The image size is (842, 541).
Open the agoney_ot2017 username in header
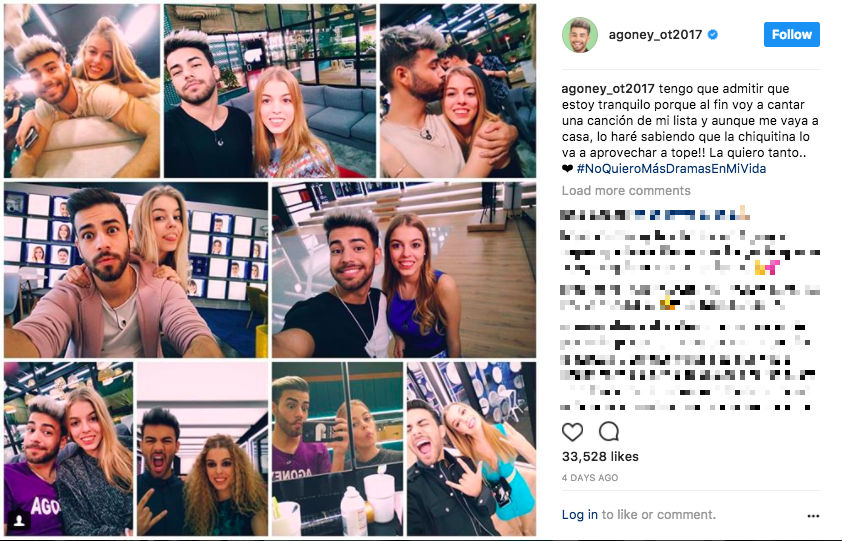tap(655, 35)
